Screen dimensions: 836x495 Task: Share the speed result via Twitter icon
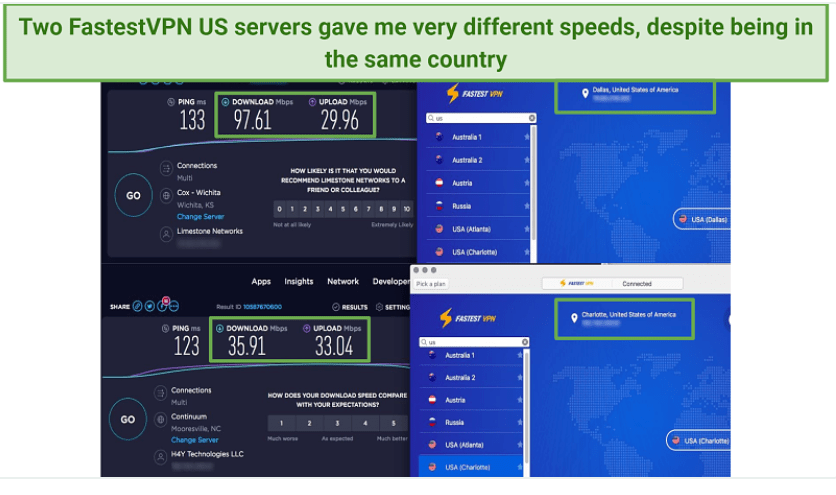tap(149, 307)
